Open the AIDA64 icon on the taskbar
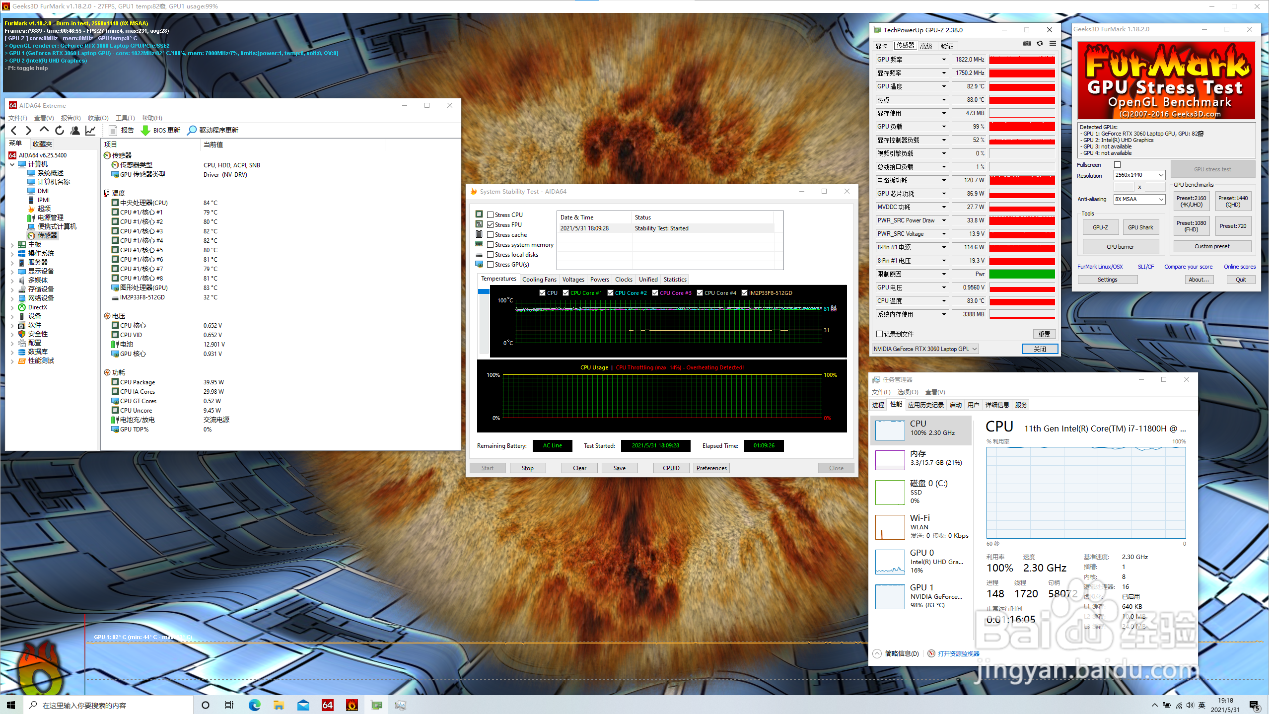 click(327, 705)
